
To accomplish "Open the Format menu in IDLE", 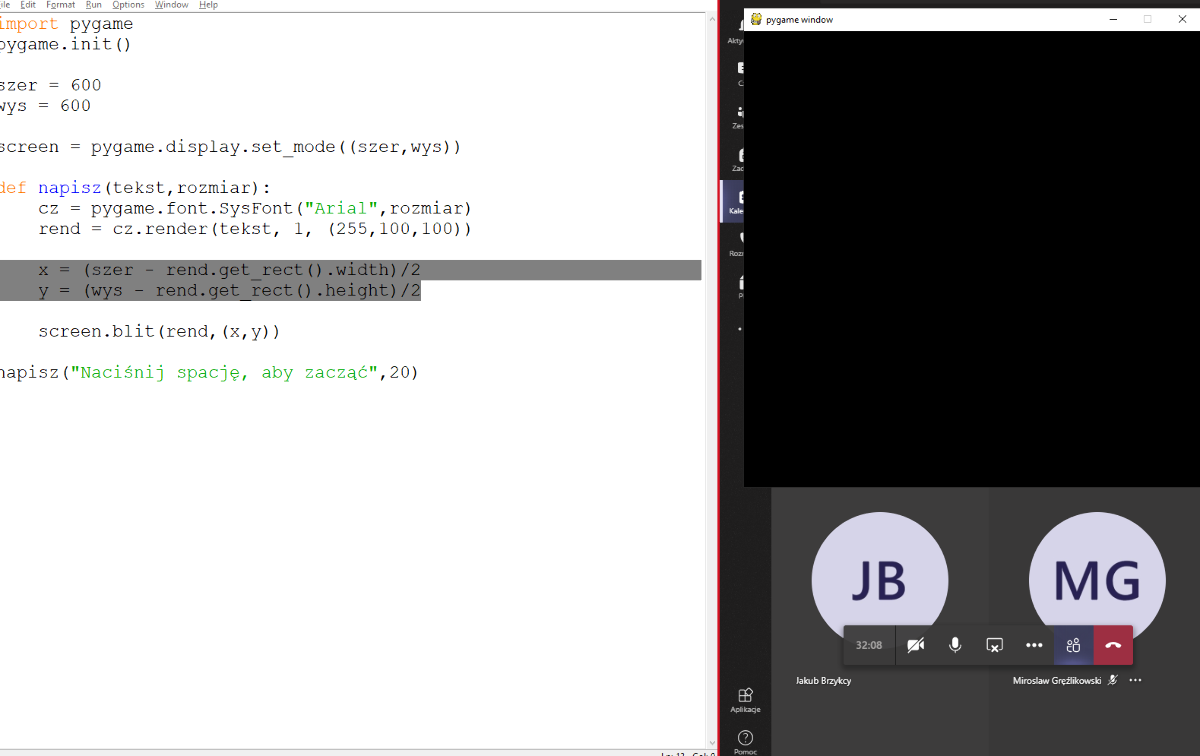I will click(60, 5).
